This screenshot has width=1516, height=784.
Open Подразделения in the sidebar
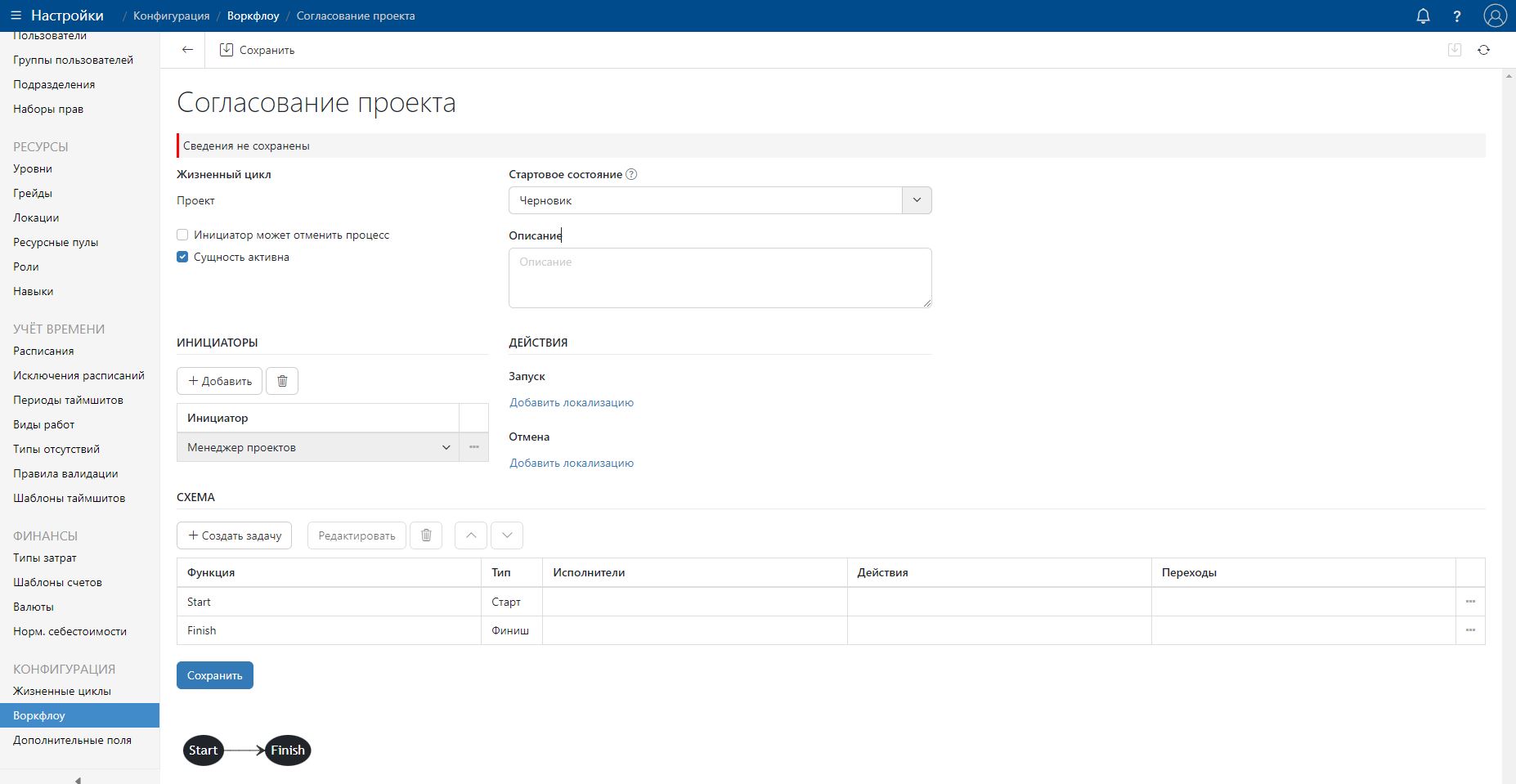tap(54, 84)
